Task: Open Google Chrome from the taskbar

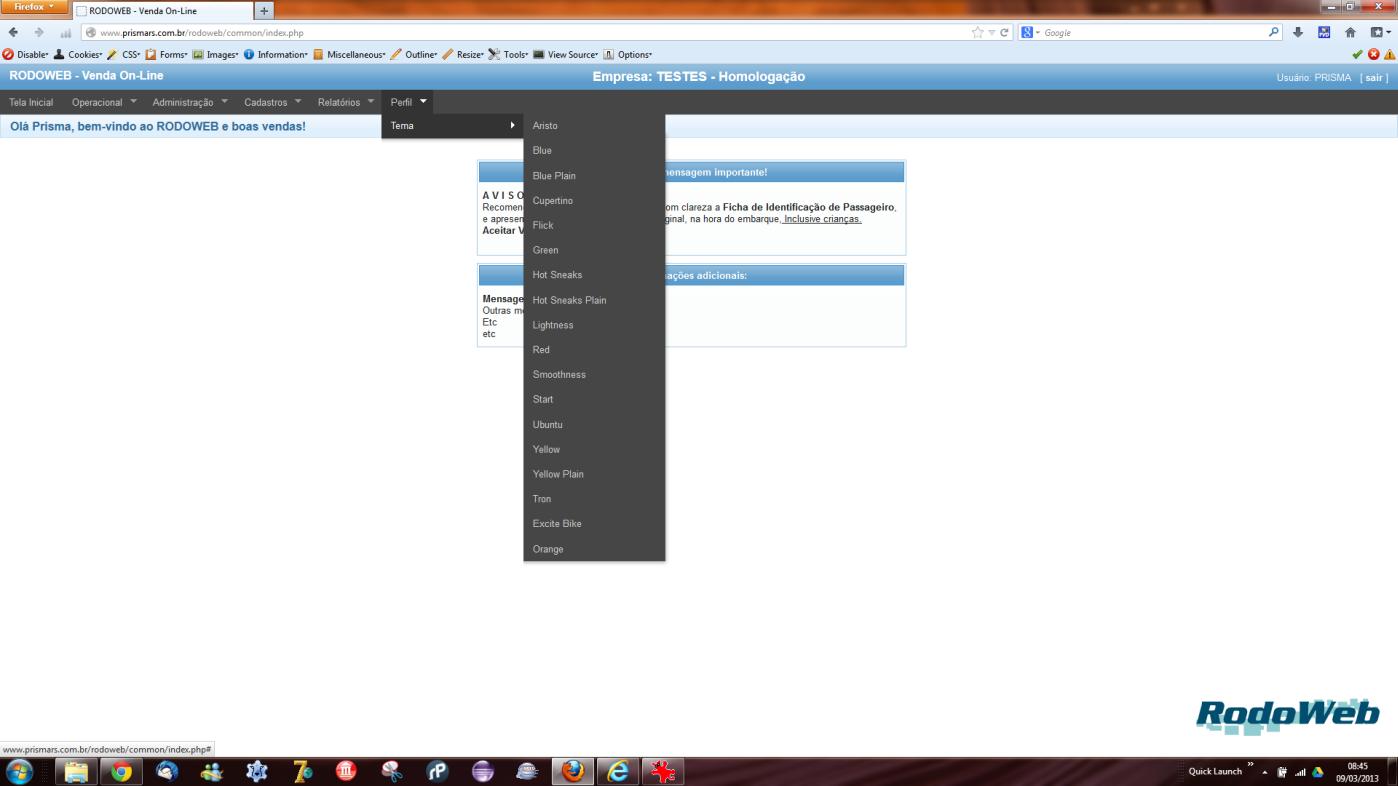Action: [x=122, y=771]
